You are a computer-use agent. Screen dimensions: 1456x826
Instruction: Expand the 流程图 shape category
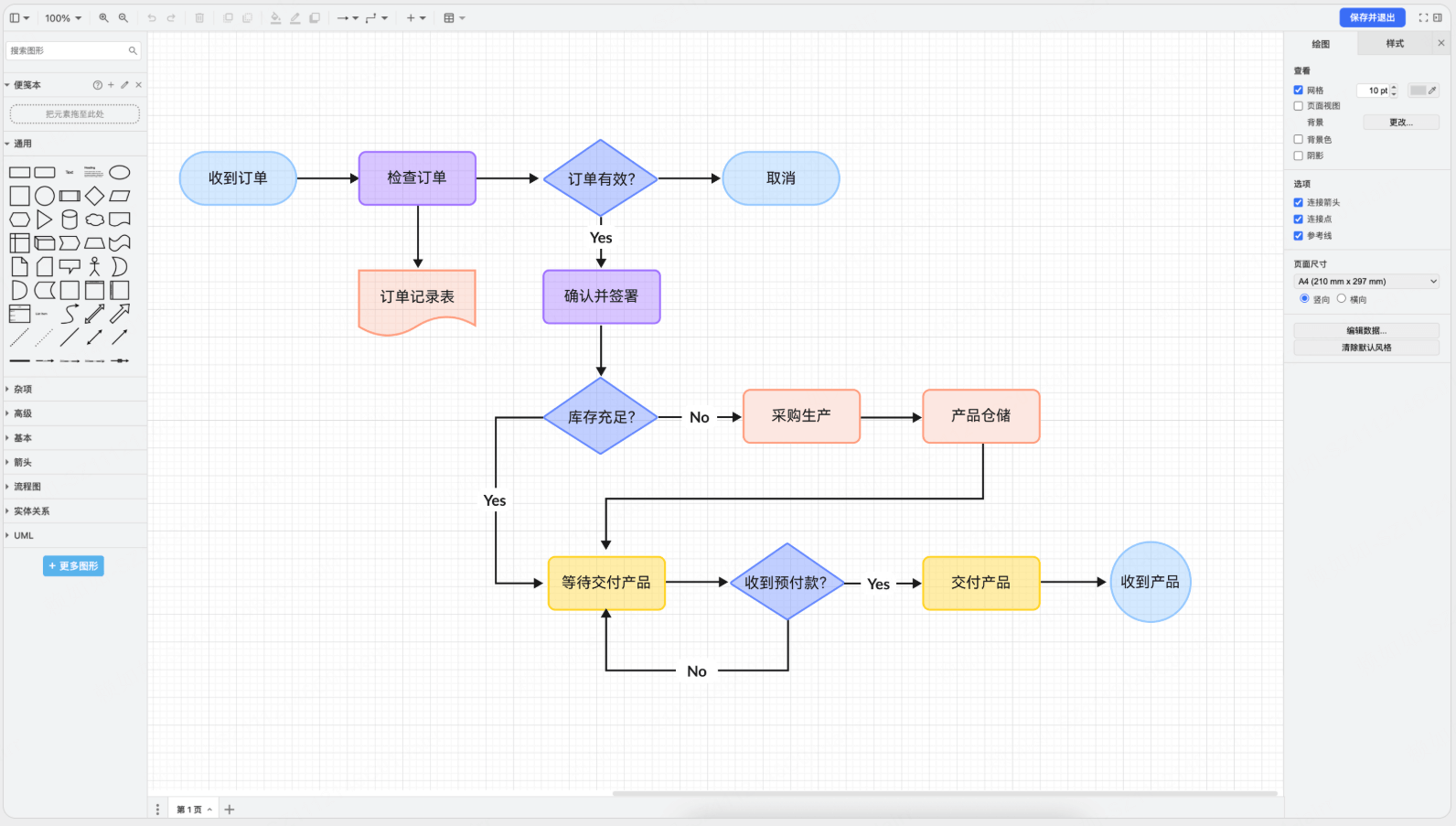(x=27, y=487)
